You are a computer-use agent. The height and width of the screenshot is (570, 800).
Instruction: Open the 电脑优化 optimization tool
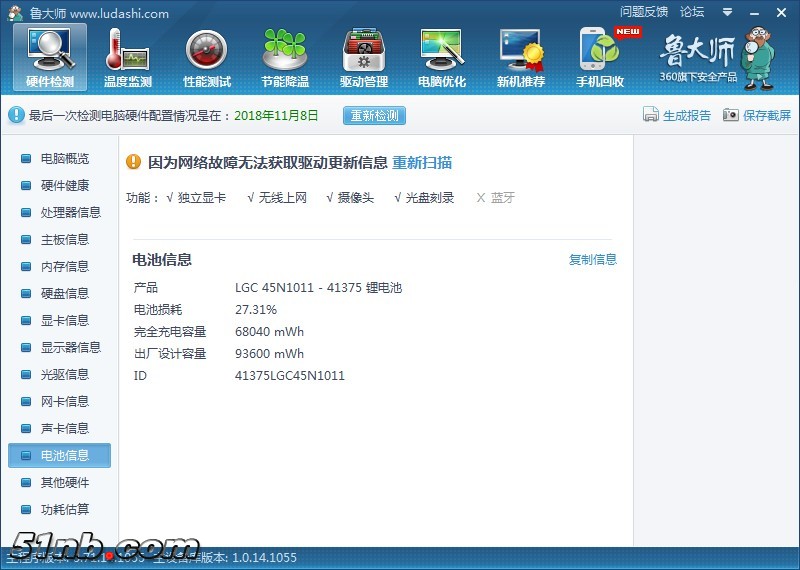coord(441,57)
